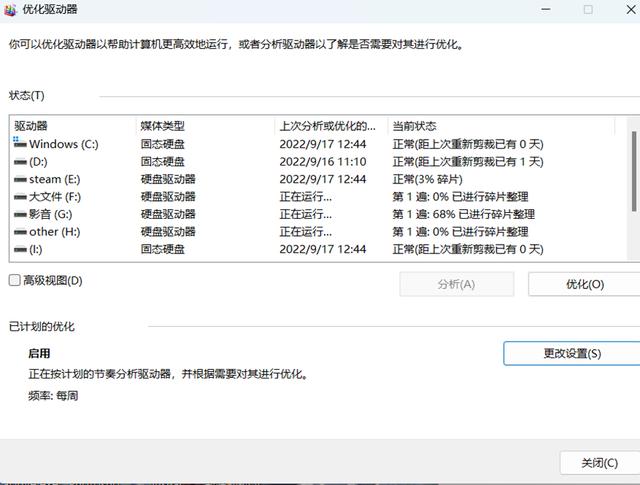640x485 pixels.
Task: Close the 优化驱动器 window with X
Action: pos(631,9)
